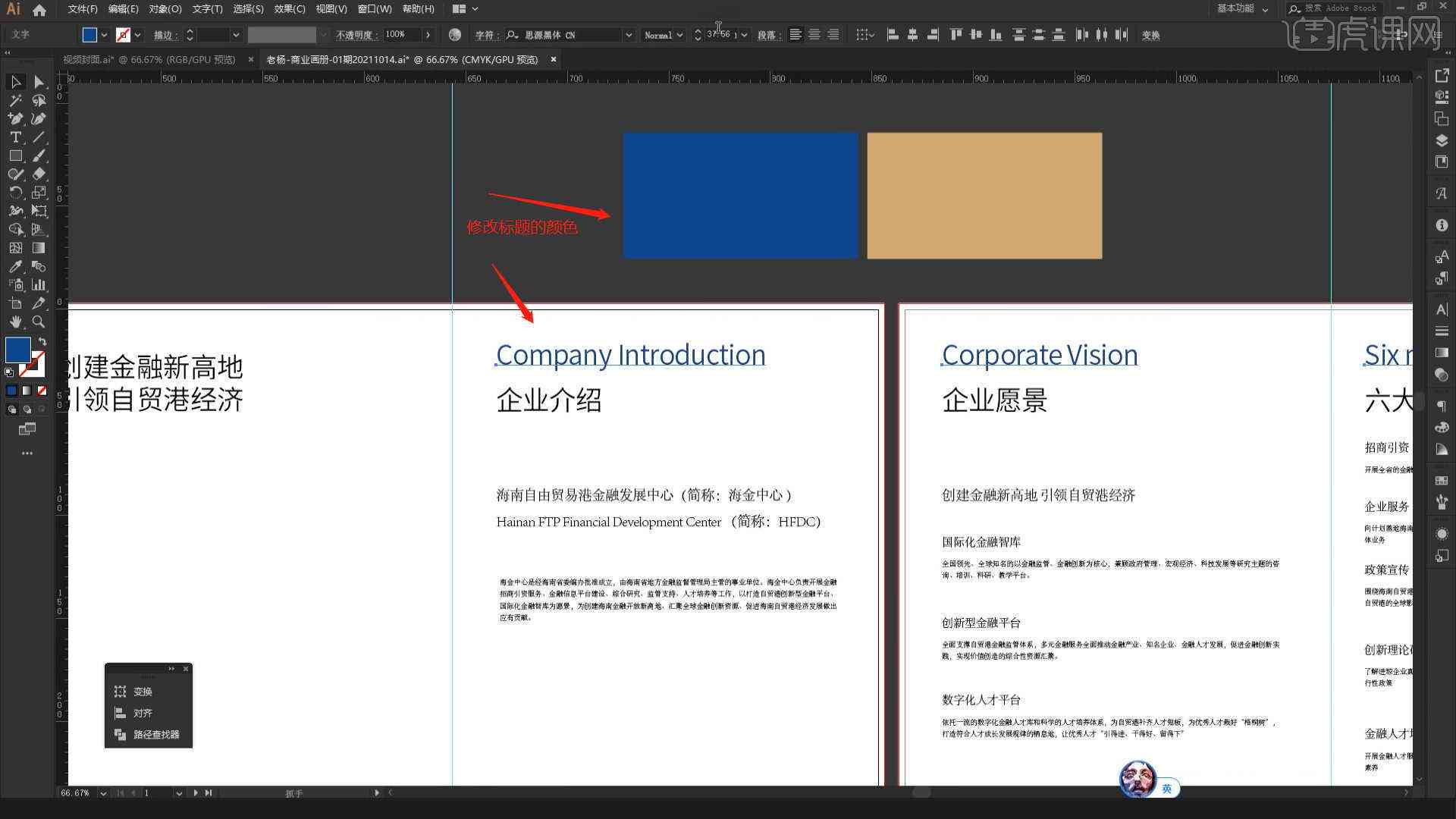Select the Zoom tool
1456x819 pixels.
point(40,319)
